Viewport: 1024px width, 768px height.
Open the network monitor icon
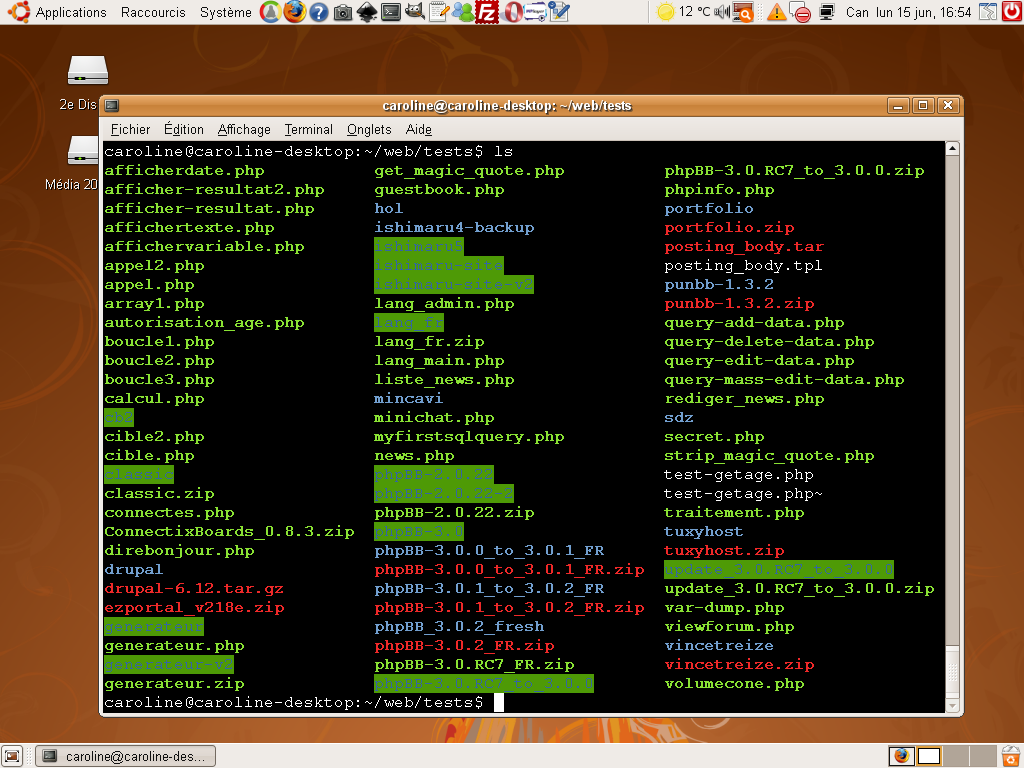(x=827, y=12)
